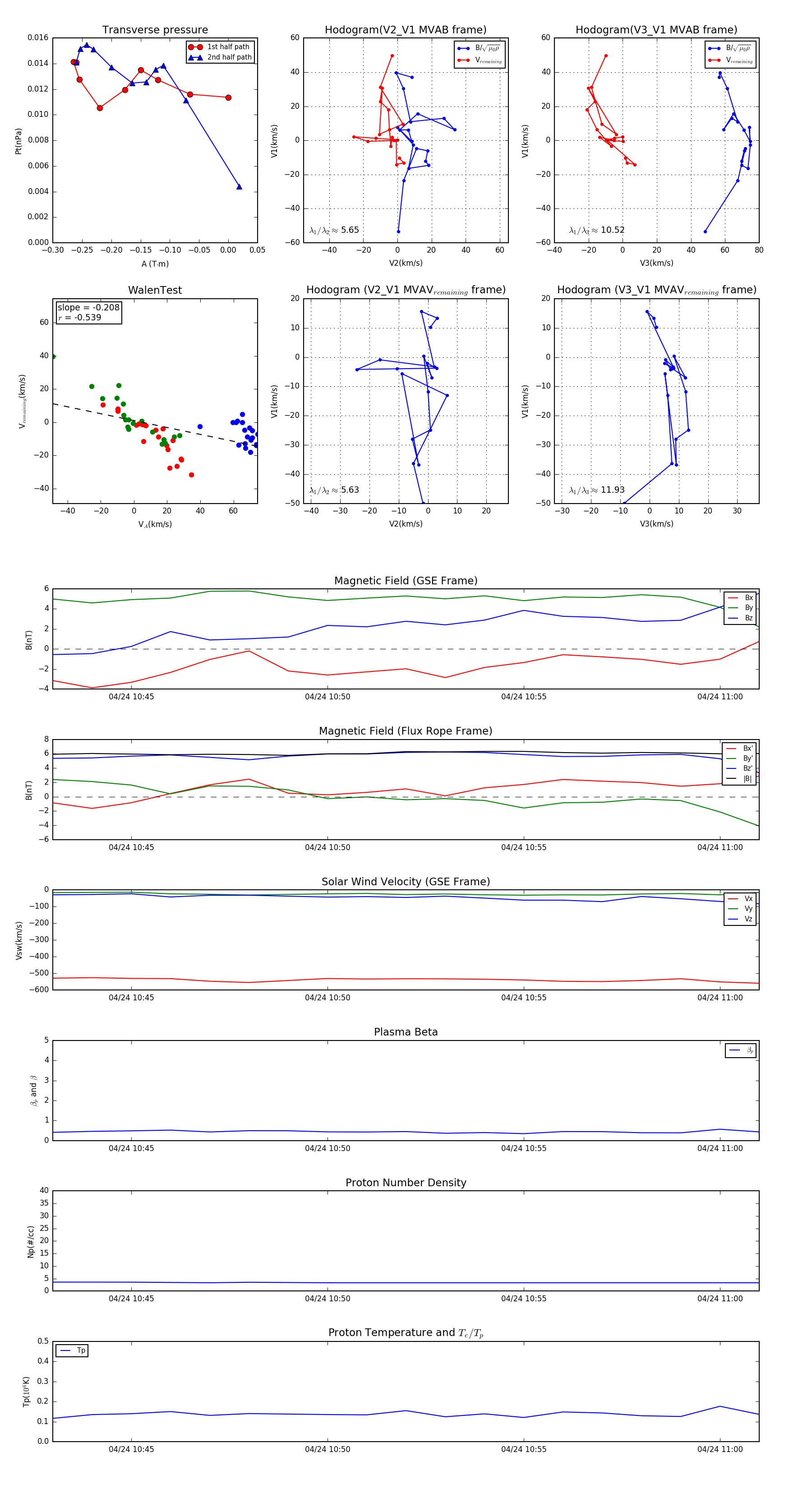The width and height of the screenshot is (812, 1489).
Task: Click the 'Transverse pressure' plot title
Action: point(155,30)
